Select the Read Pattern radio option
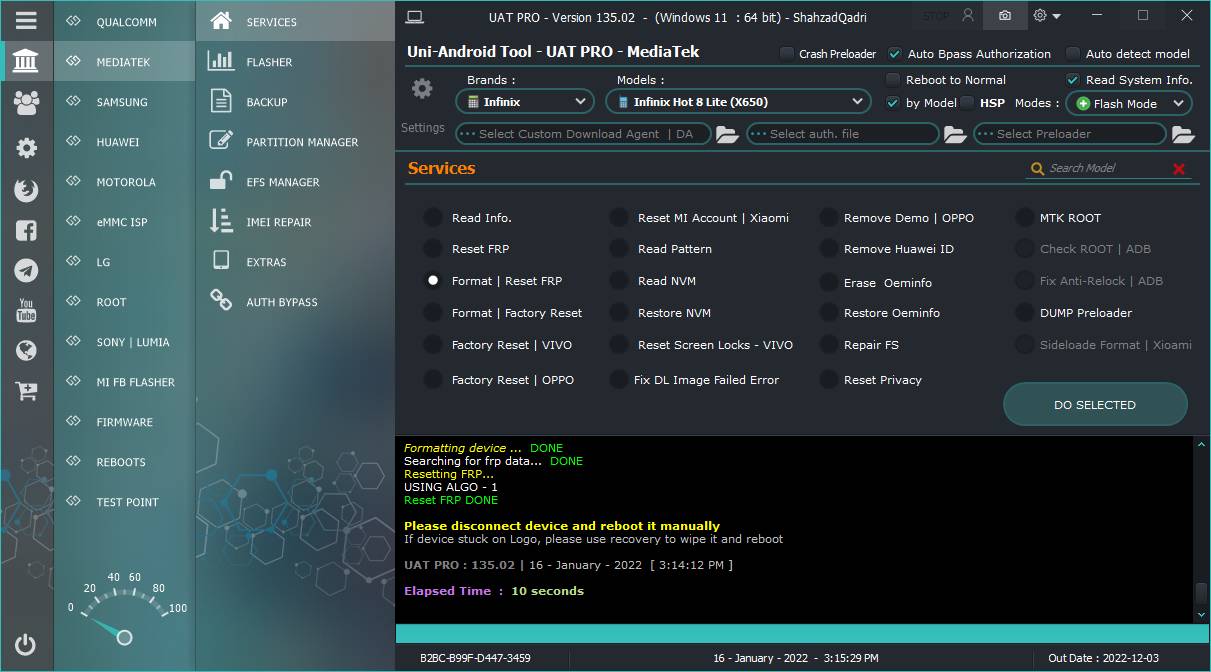Viewport: 1211px width, 672px height. (x=619, y=249)
